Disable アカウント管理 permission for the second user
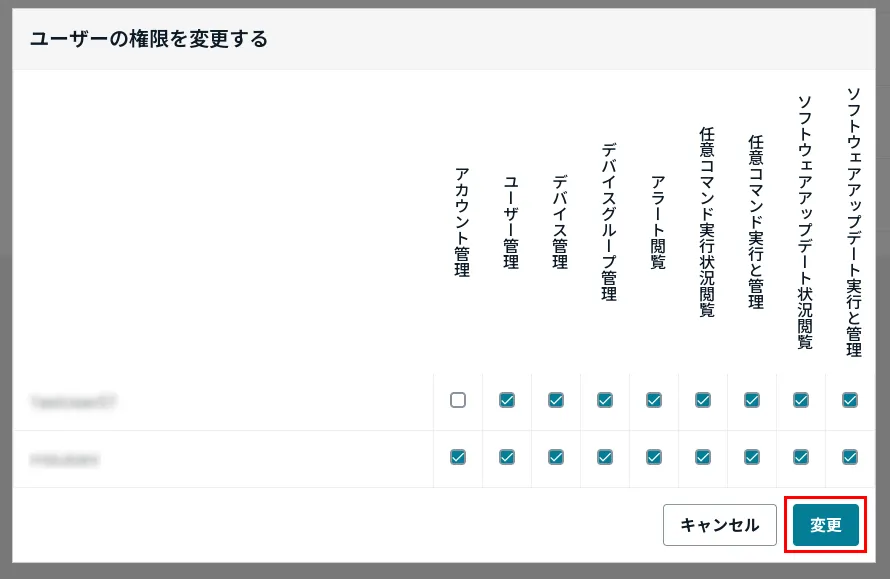This screenshot has width=890, height=579. (x=457, y=458)
